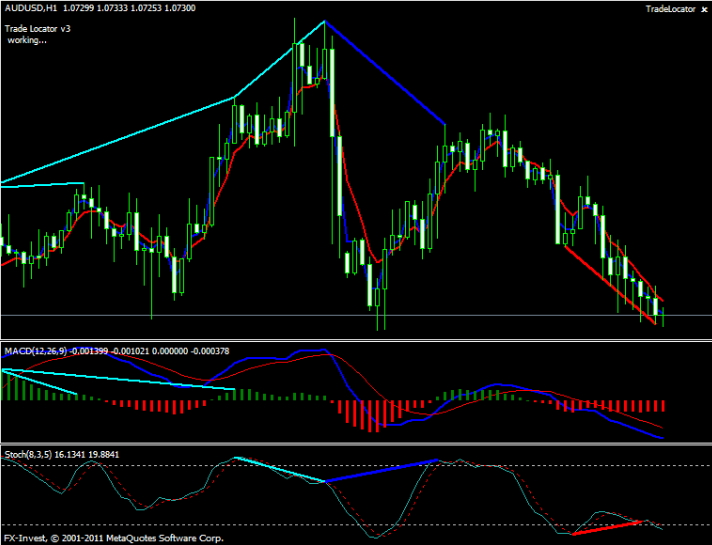Select the horizontal gray price level line
The height and width of the screenshot is (545, 712).
point(356,315)
